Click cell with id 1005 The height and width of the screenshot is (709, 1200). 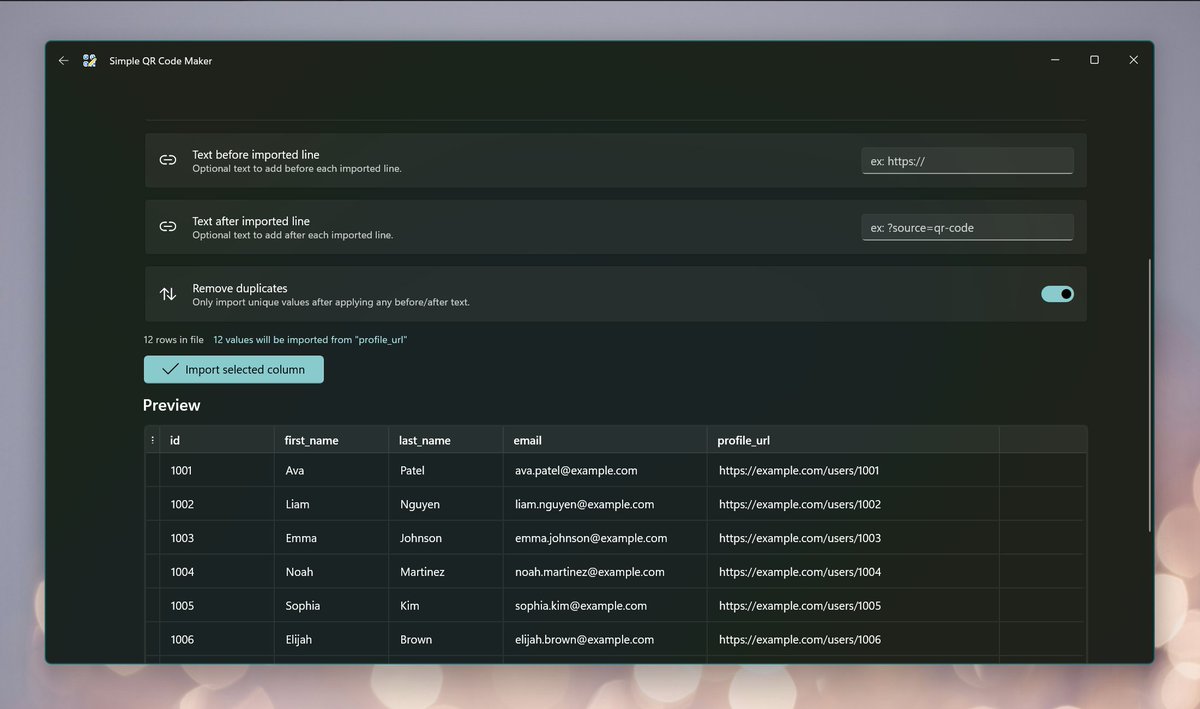click(217, 605)
